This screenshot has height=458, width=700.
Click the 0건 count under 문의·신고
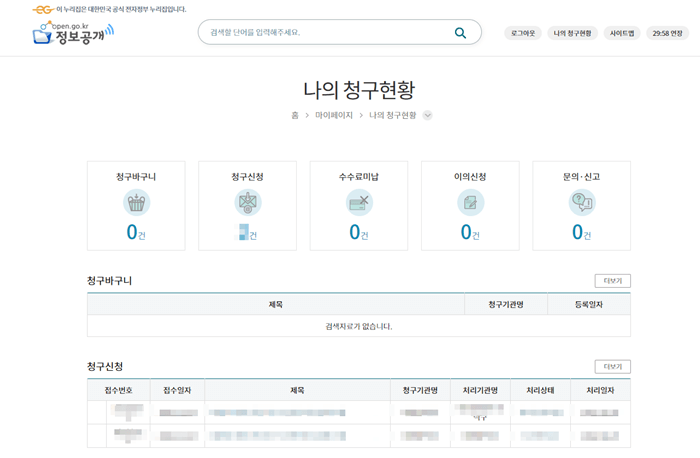[x=581, y=232]
